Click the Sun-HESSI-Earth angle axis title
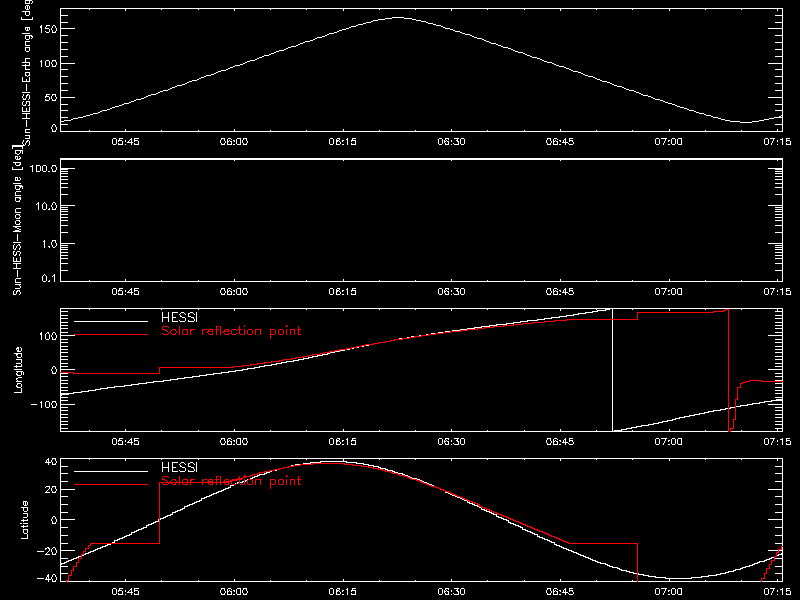This screenshot has width=800, height=600. tap(27, 71)
